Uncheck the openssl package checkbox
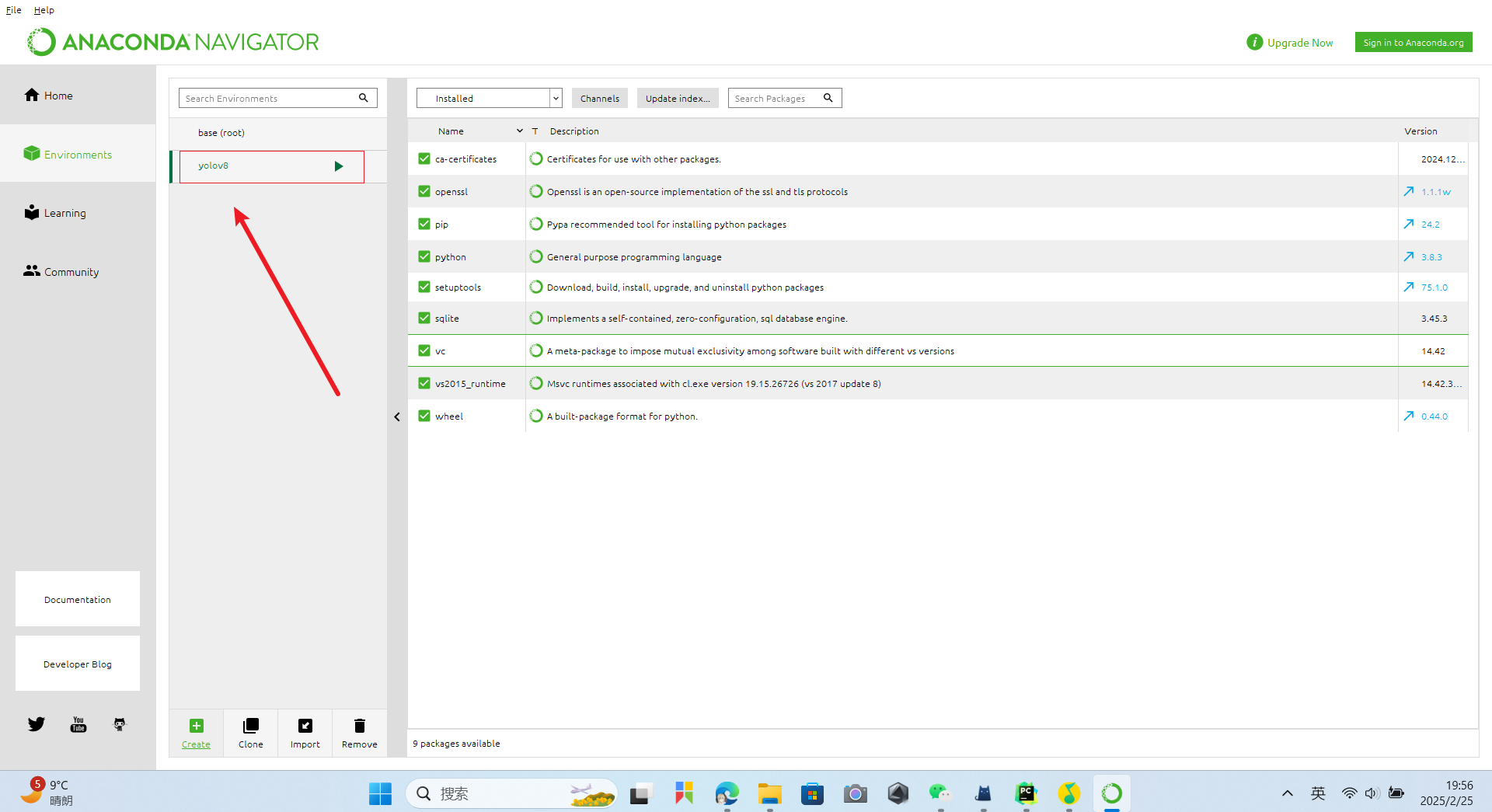The width and height of the screenshot is (1492, 812). tap(424, 191)
